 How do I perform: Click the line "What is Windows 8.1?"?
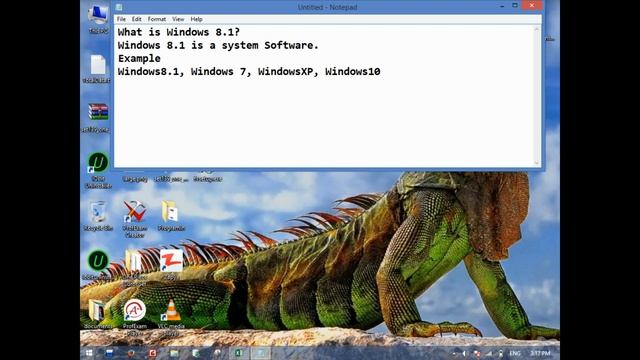[179, 32]
